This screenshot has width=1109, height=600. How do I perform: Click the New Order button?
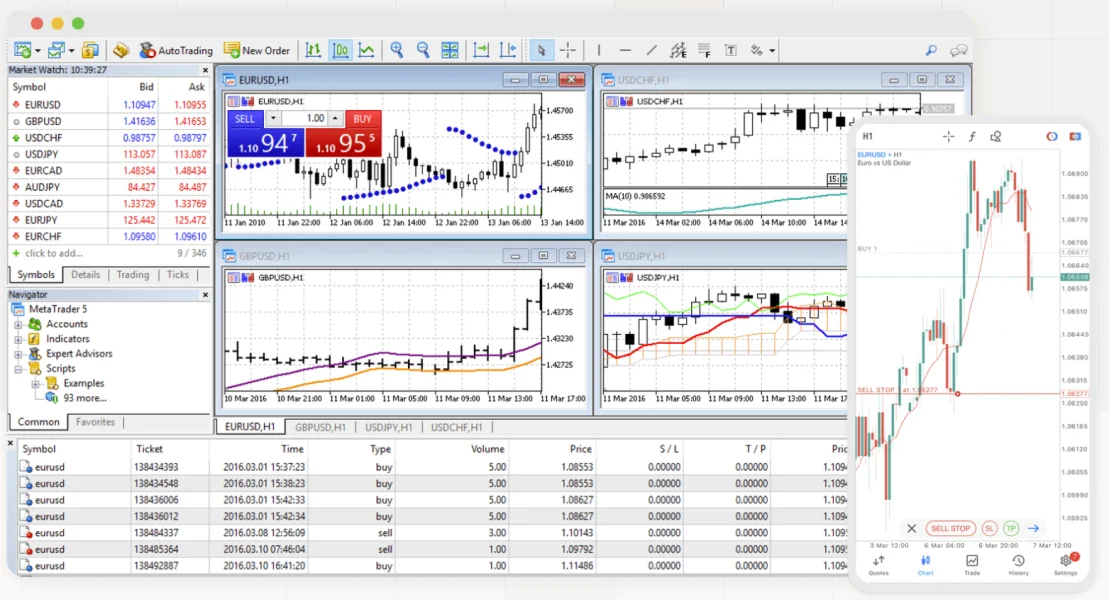point(256,50)
